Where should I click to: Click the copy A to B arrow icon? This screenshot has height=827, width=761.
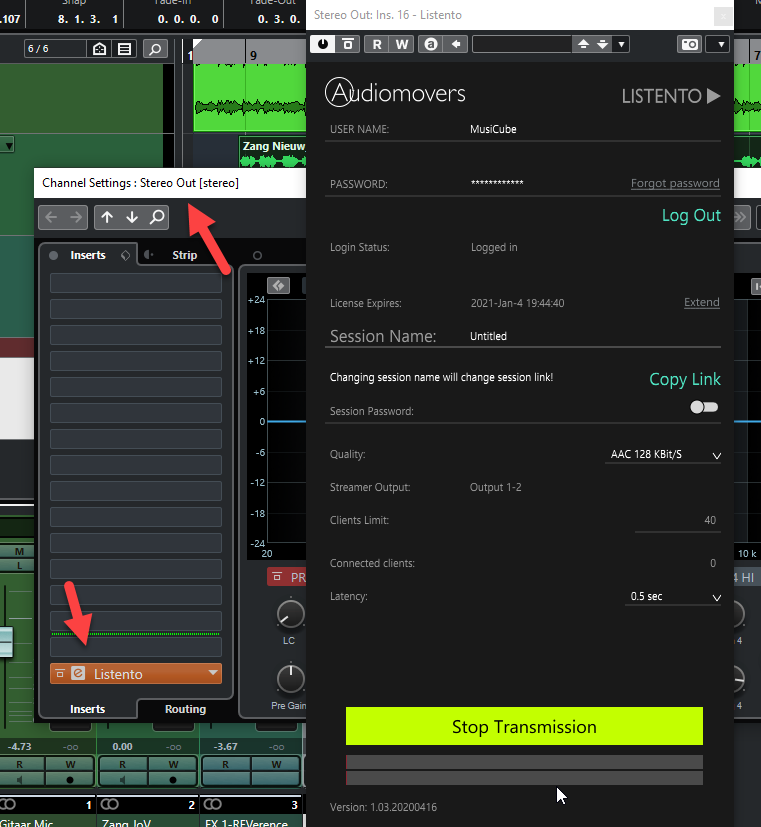click(x=456, y=44)
